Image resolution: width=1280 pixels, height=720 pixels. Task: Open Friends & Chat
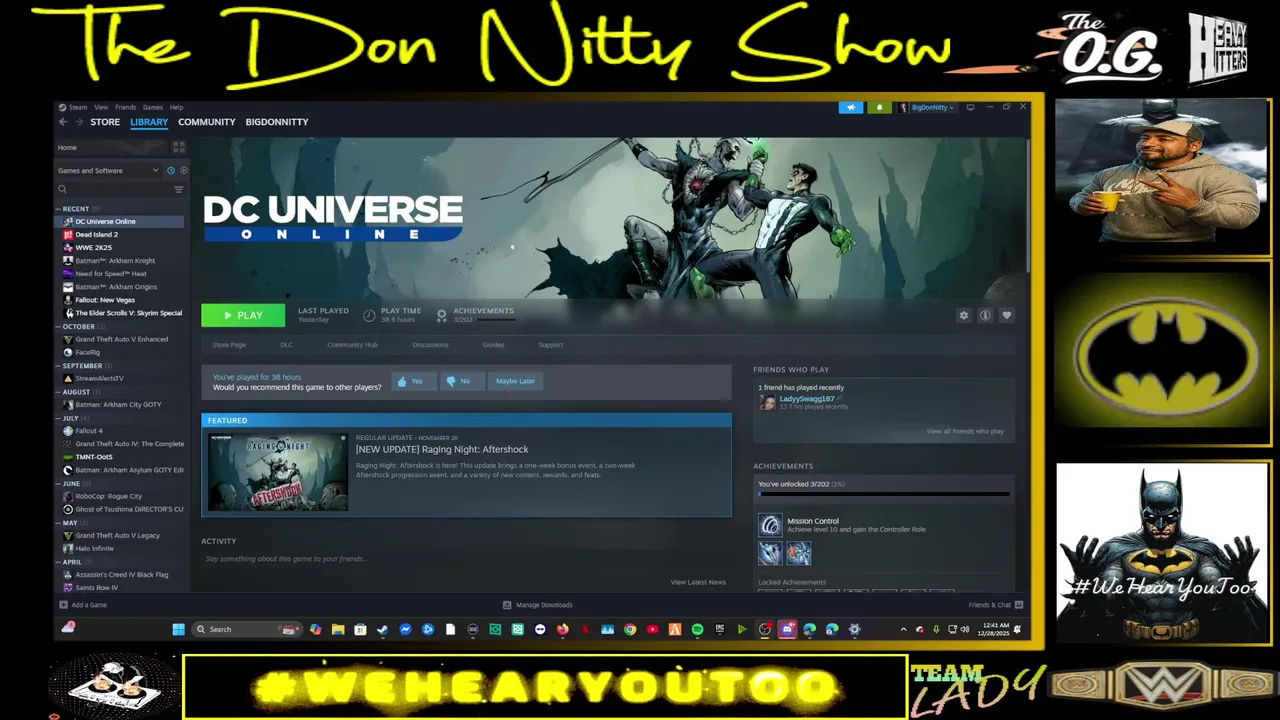tap(995, 605)
